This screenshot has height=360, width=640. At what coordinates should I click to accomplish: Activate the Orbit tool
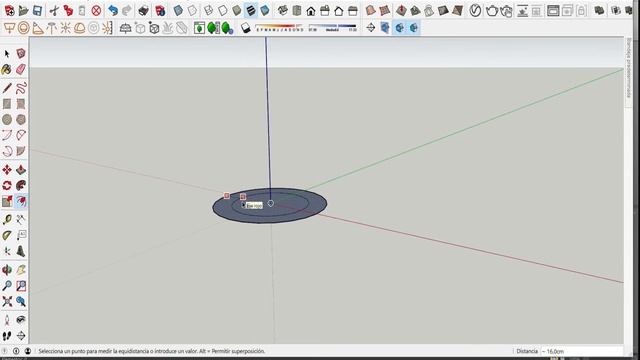(x=7, y=270)
